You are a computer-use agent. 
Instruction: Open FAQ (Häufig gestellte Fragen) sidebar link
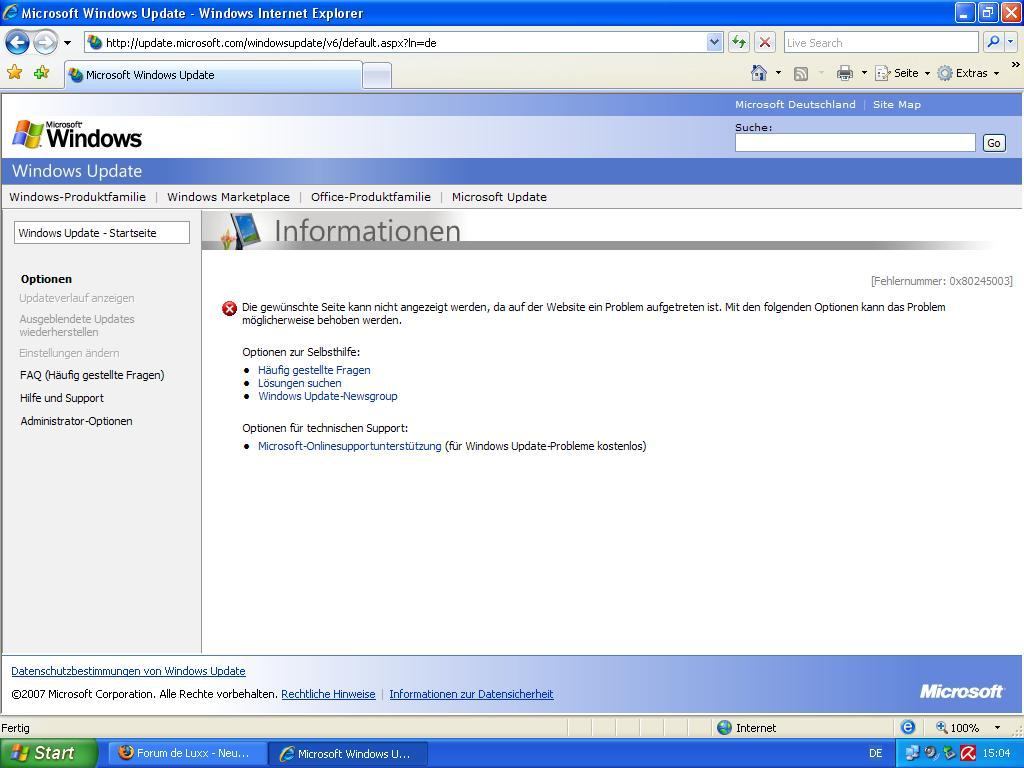pyautogui.click(x=92, y=375)
